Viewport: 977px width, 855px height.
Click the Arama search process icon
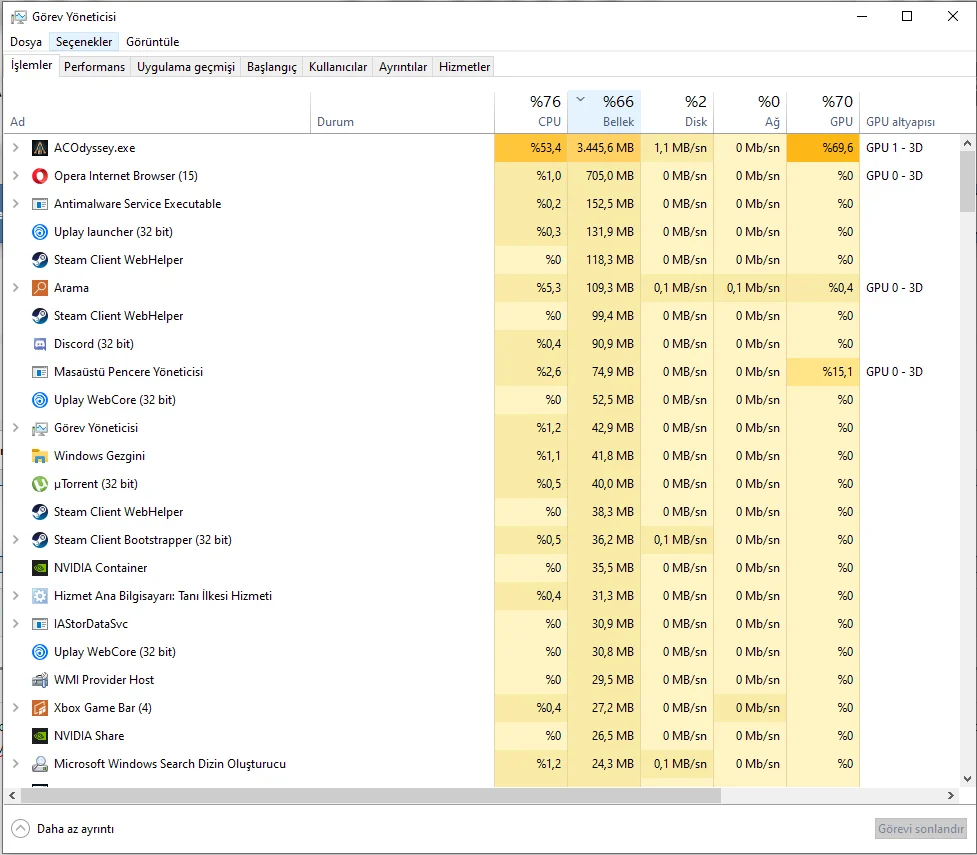coord(40,288)
